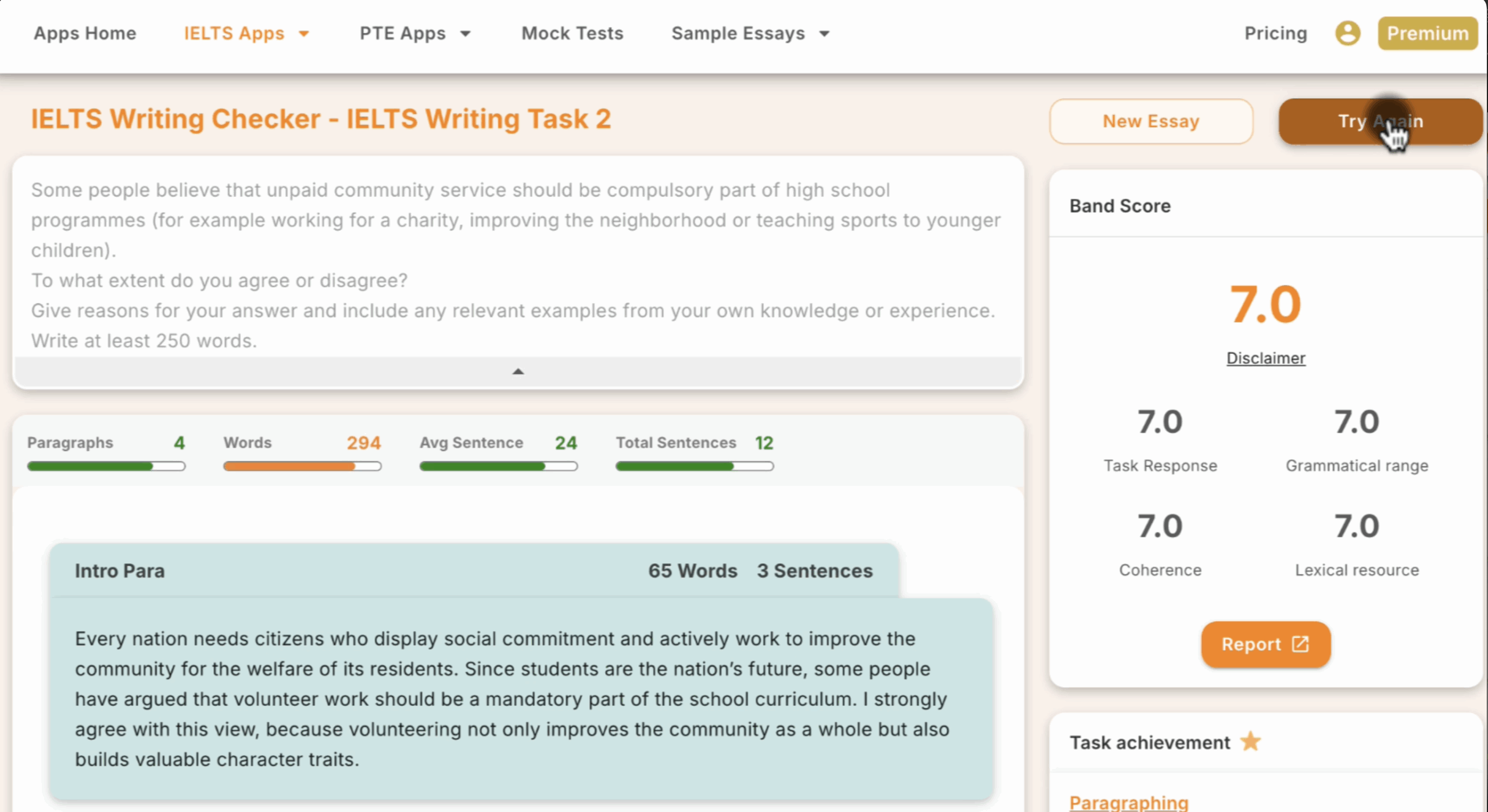Click the Task Response 7.0 score

pyautogui.click(x=1160, y=422)
